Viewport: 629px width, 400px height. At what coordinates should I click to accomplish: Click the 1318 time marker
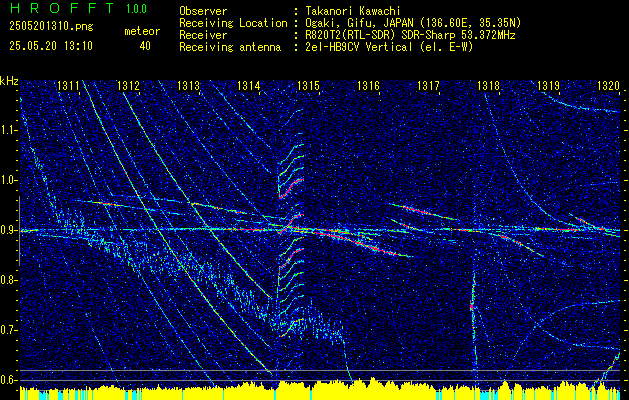tap(489, 86)
